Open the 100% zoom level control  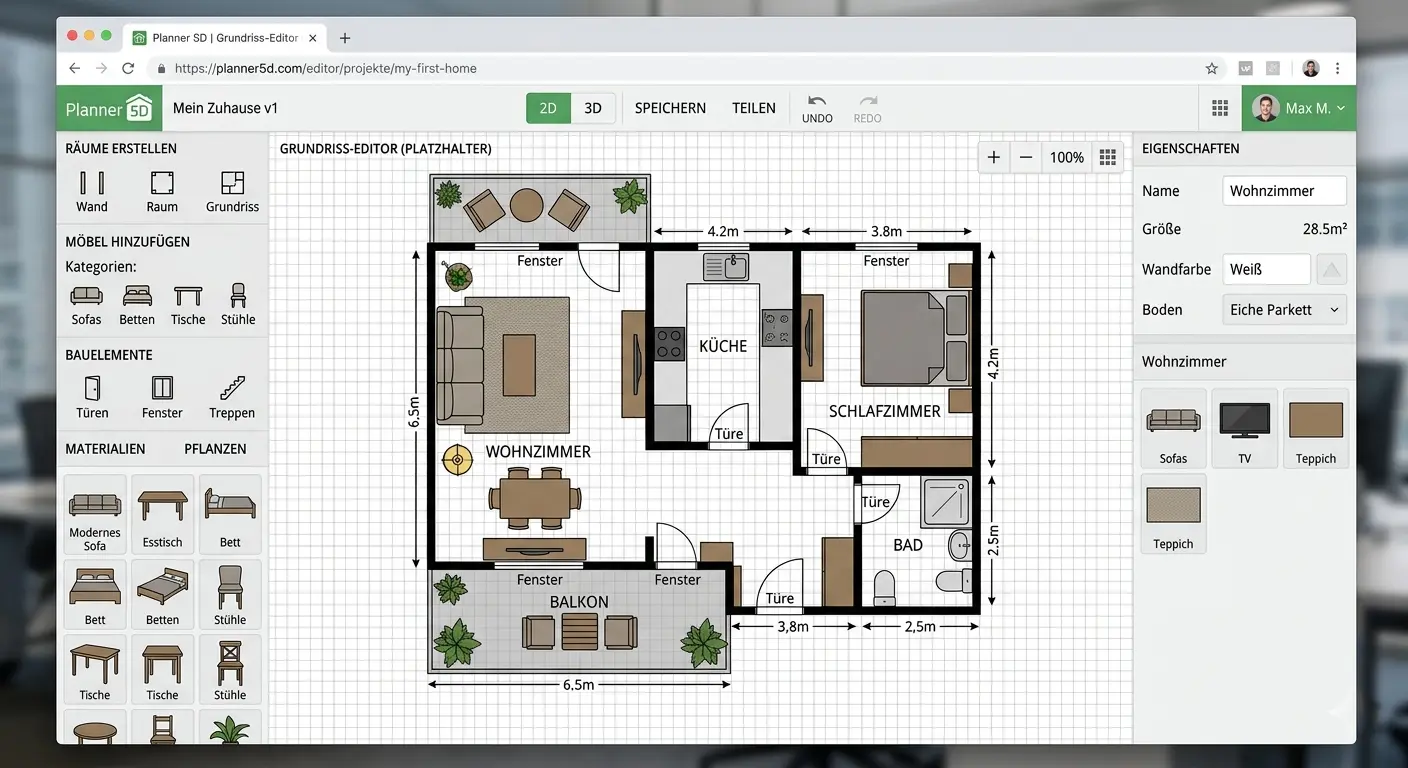1067,157
